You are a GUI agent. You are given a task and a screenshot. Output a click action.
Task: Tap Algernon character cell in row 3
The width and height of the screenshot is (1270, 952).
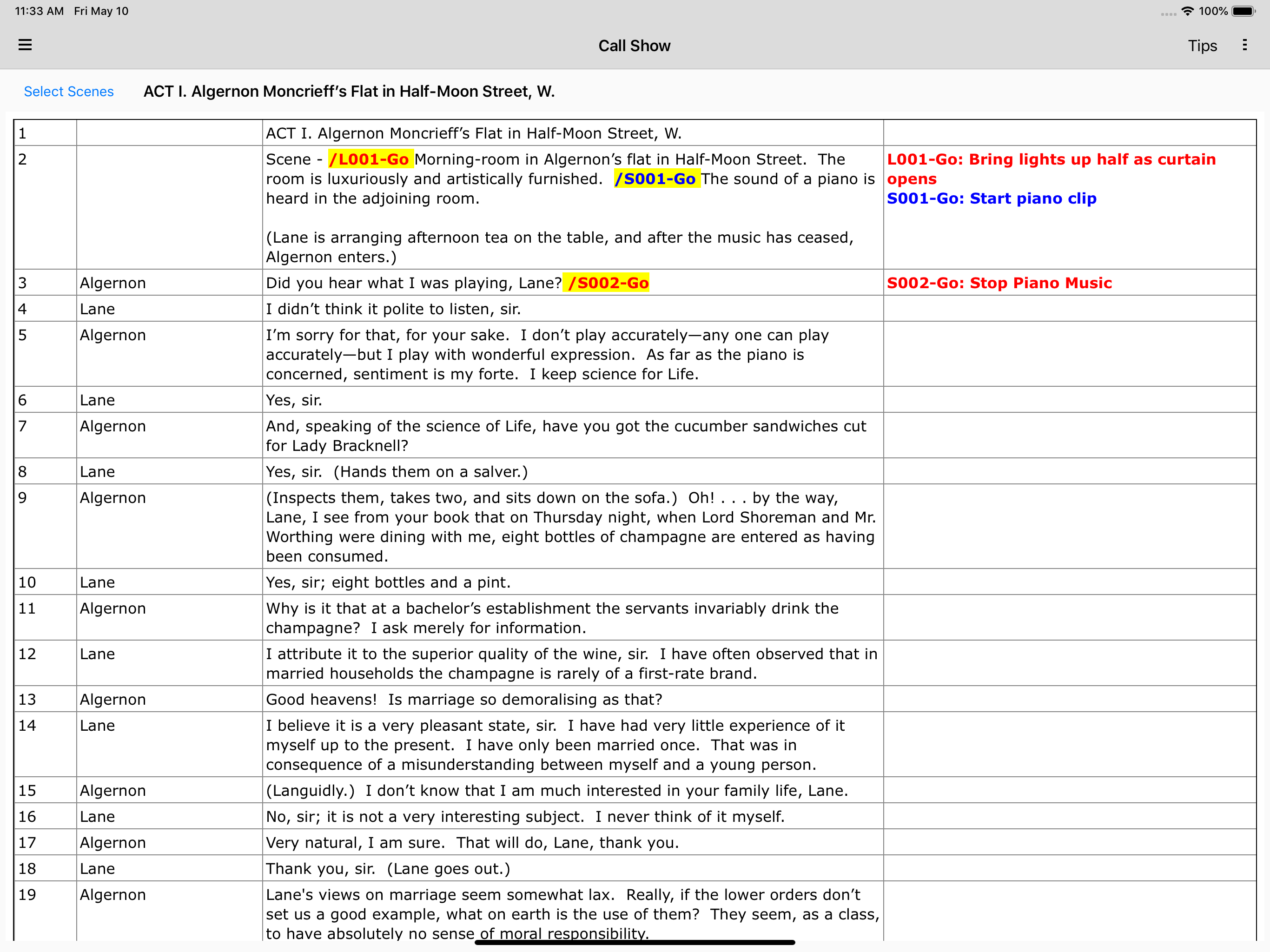tap(169, 283)
